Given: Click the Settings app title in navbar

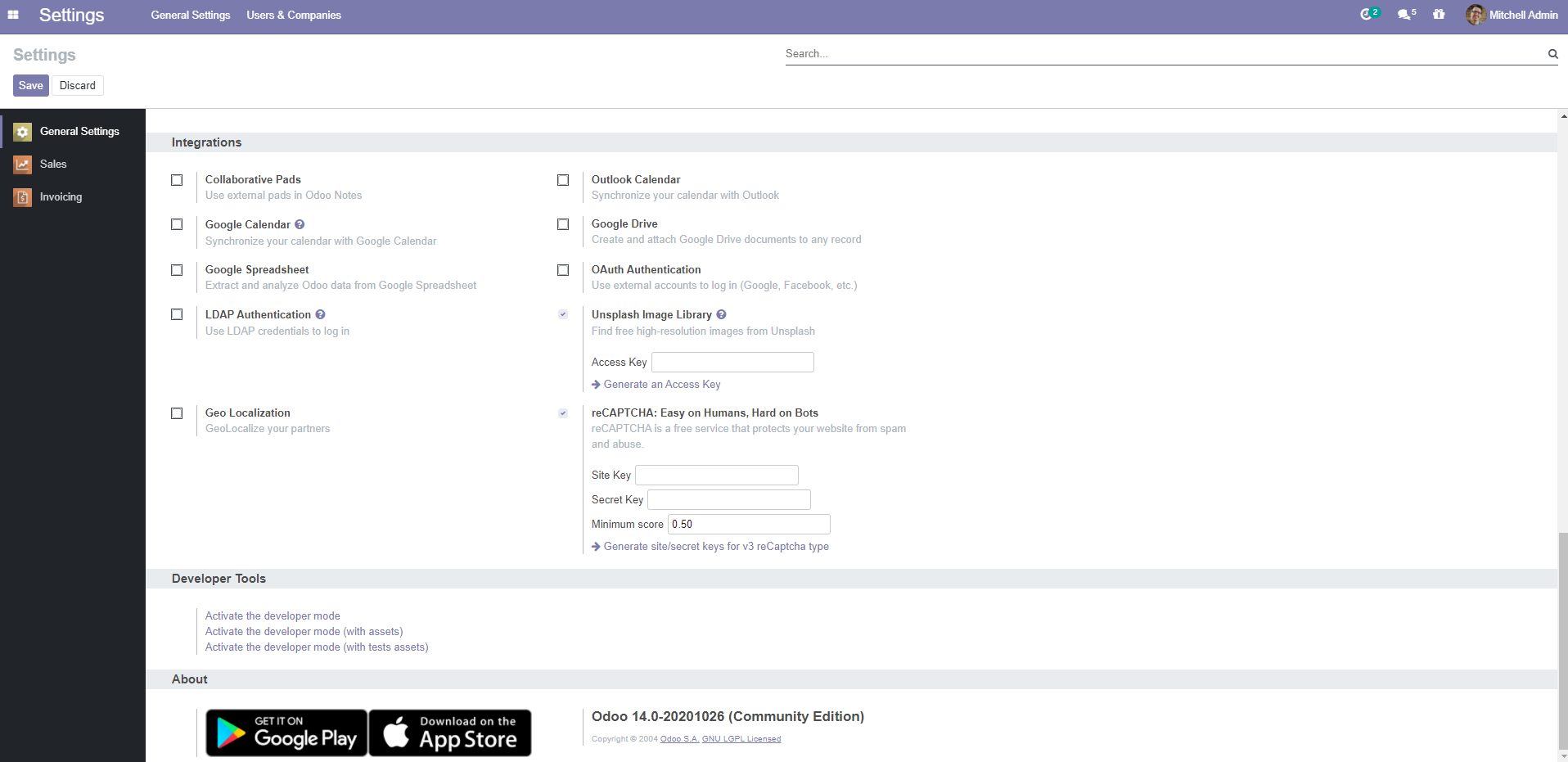Looking at the screenshot, I should tap(71, 15).
